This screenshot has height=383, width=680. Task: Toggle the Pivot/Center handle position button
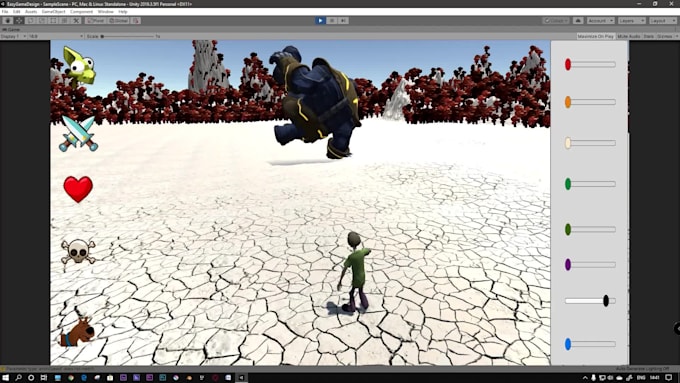[96, 20]
